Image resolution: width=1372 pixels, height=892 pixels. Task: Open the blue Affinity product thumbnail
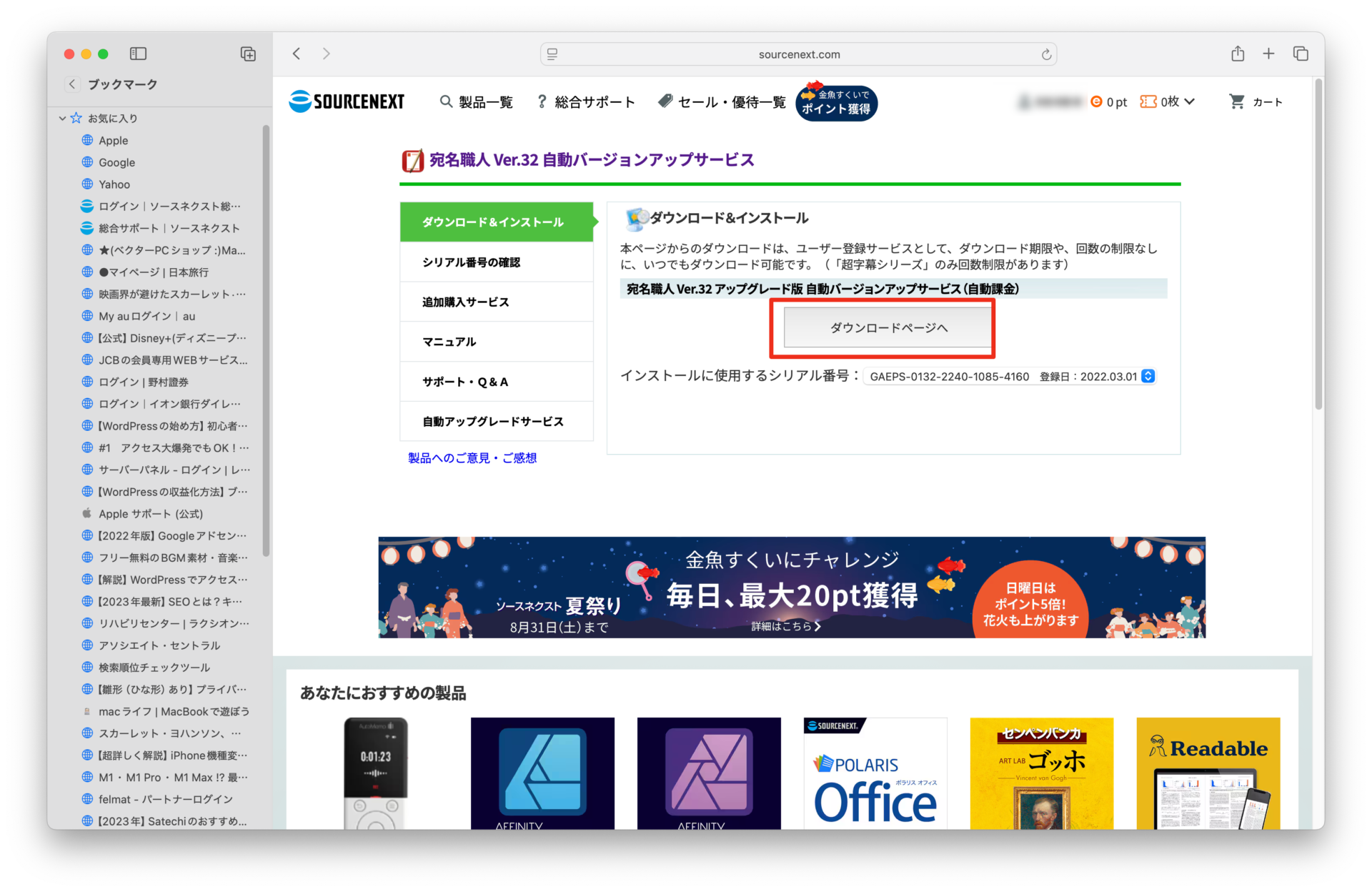point(542,773)
